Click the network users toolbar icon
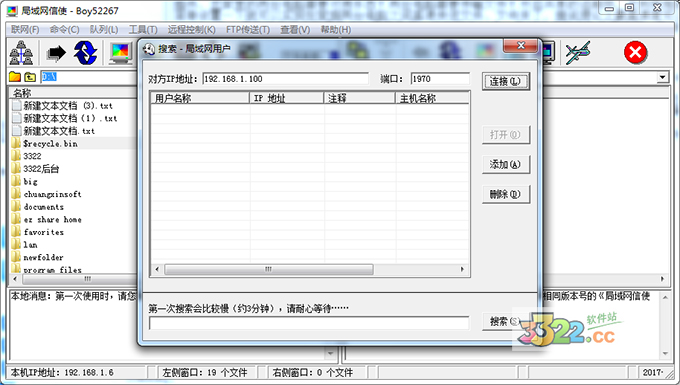Screen dimensions: 680x385 coord(21,52)
